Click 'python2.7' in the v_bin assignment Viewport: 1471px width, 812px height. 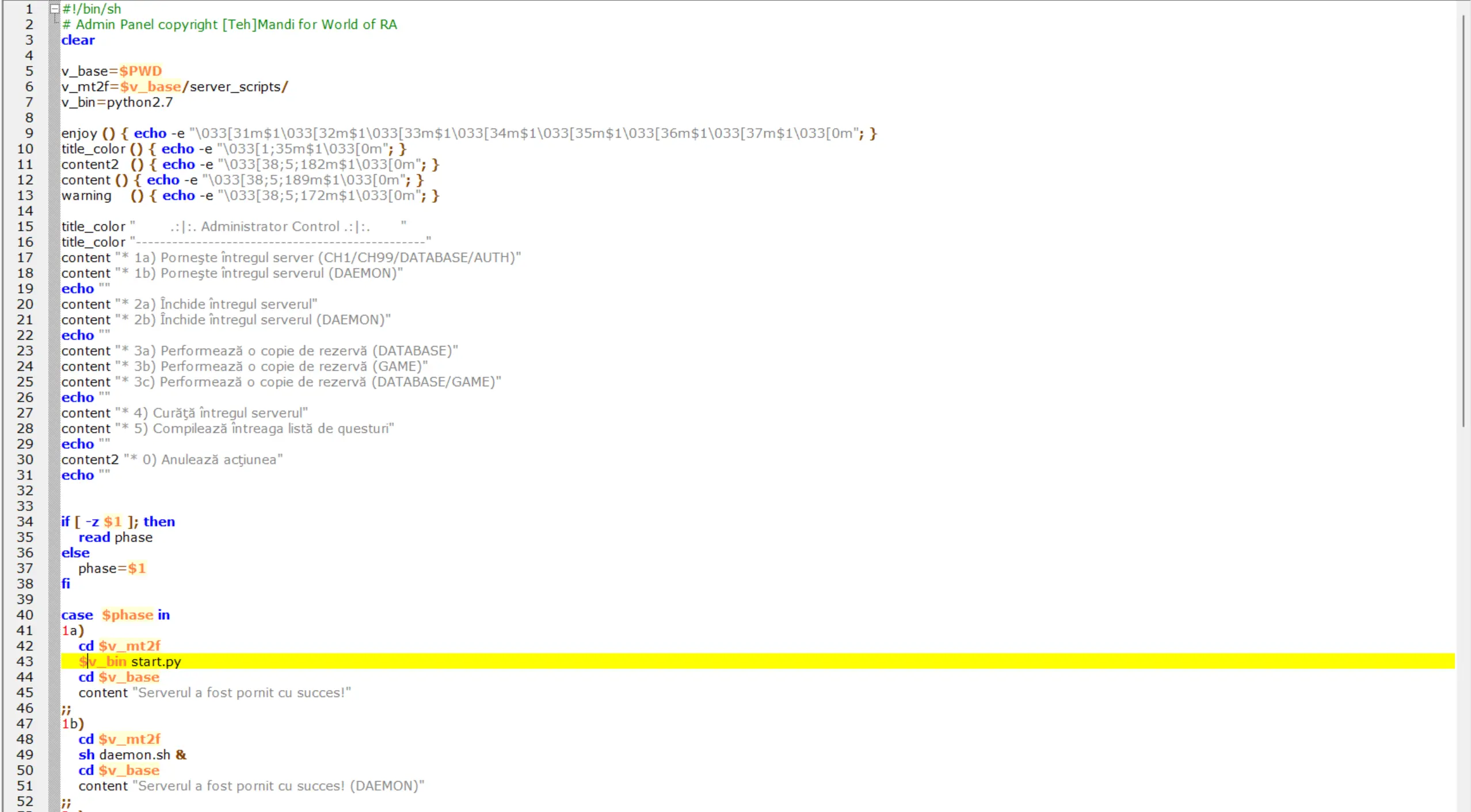[140, 102]
